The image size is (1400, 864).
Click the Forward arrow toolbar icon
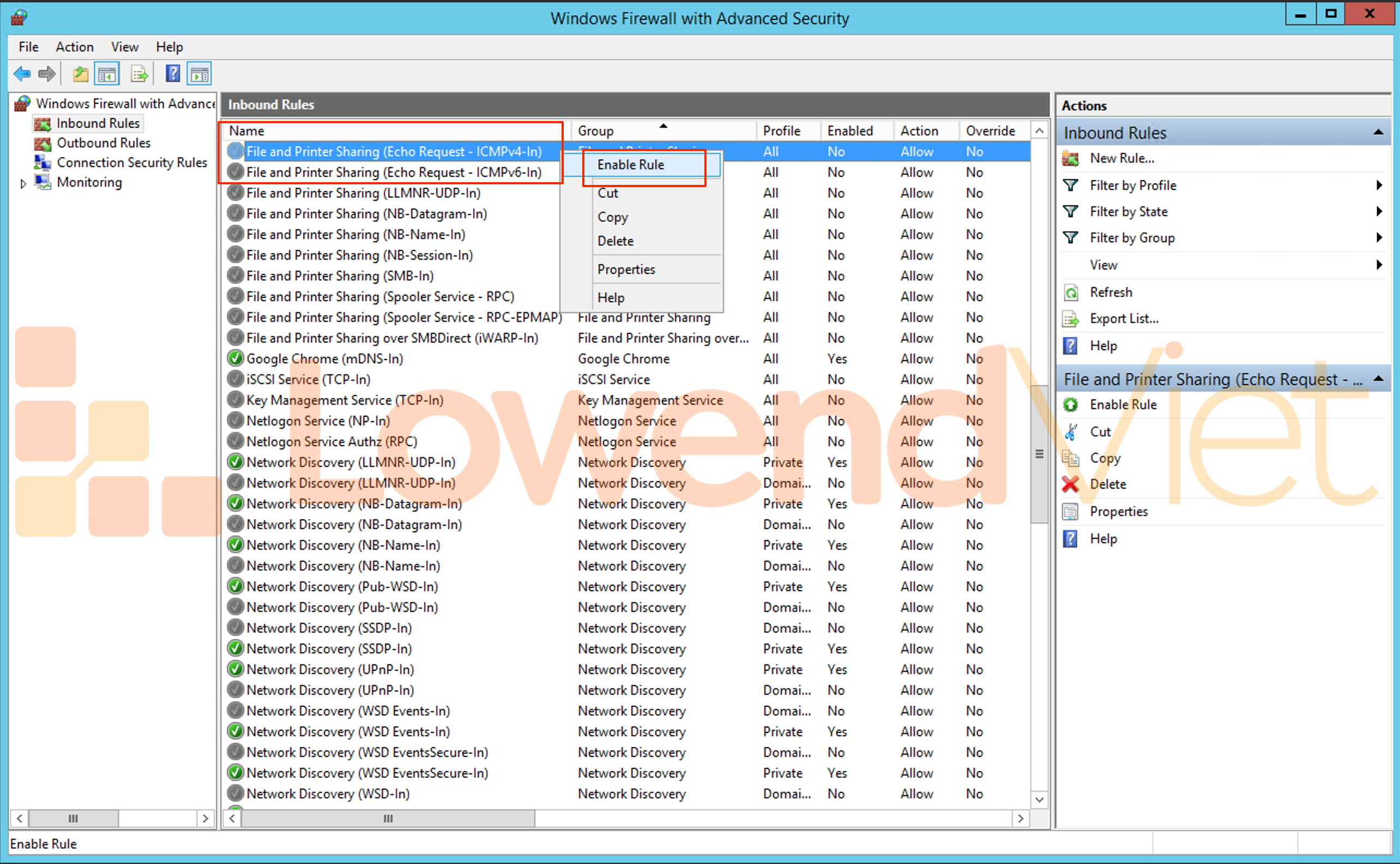click(47, 74)
